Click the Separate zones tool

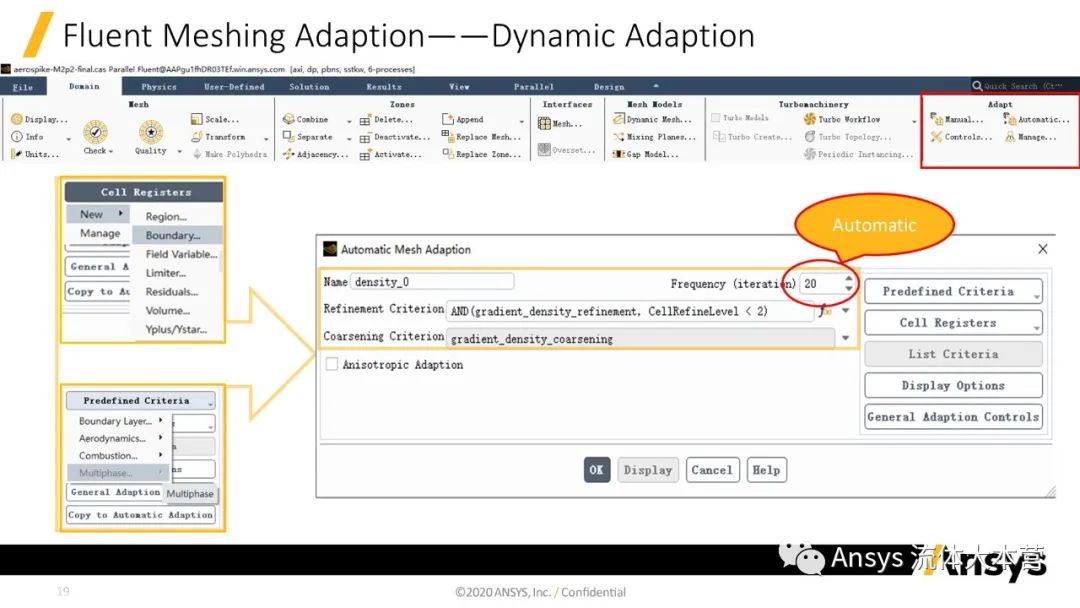[x=308, y=136]
